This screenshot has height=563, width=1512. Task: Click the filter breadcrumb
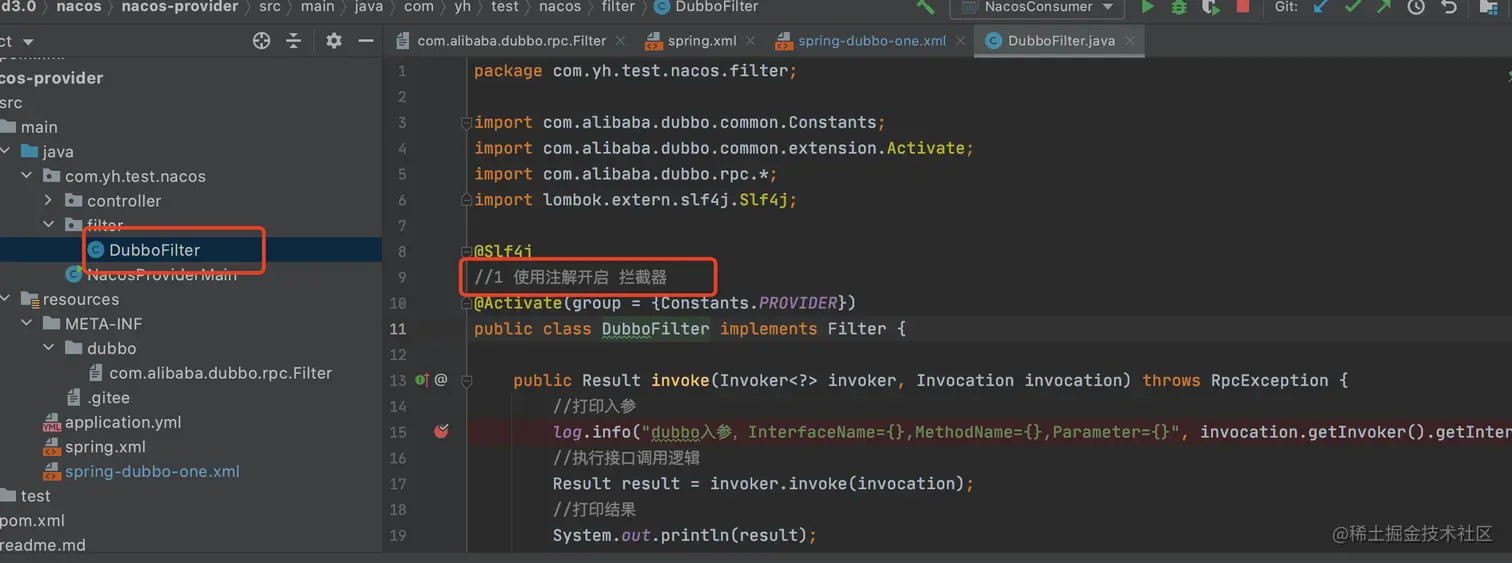618,6
